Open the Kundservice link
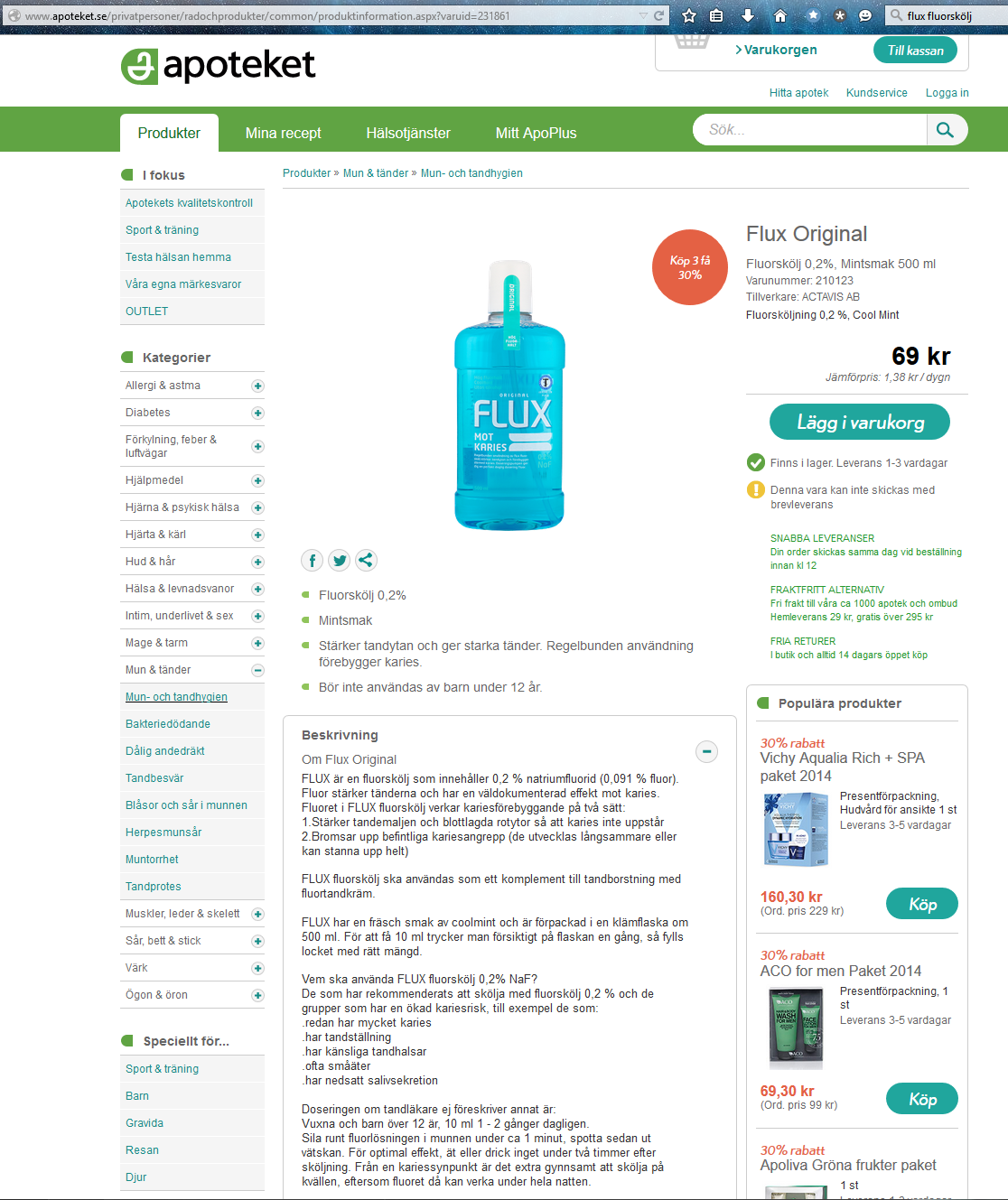The width and height of the screenshot is (1008, 1200). click(x=876, y=93)
